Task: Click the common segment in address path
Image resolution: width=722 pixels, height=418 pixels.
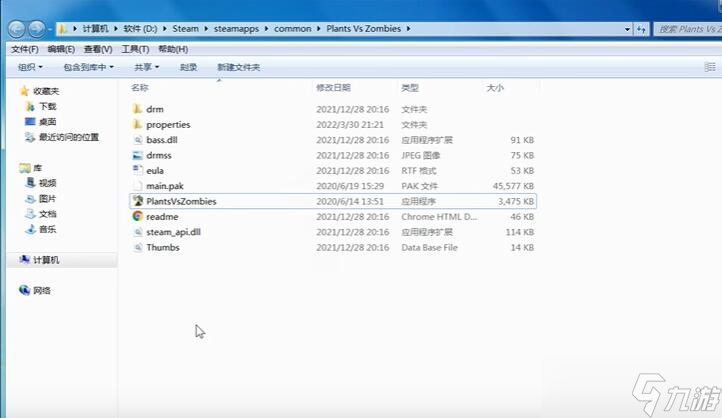Action: pyautogui.click(x=293, y=29)
